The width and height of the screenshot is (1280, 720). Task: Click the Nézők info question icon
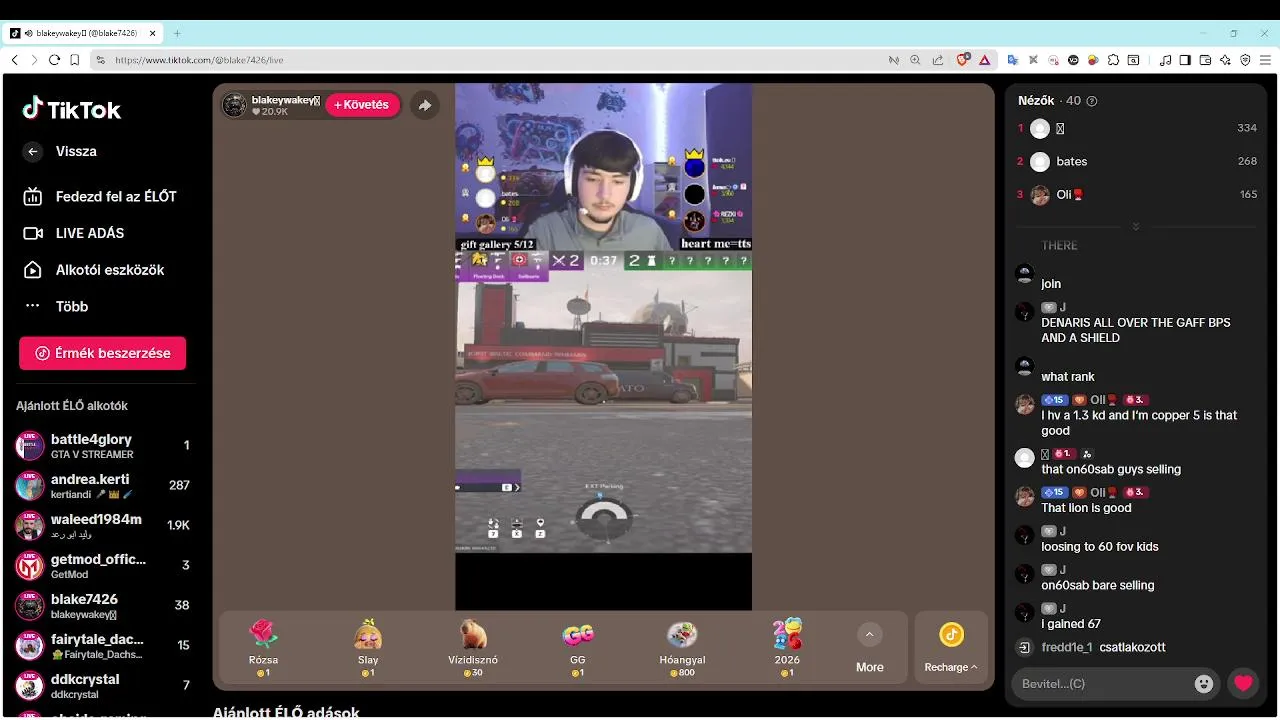pyautogui.click(x=1092, y=101)
